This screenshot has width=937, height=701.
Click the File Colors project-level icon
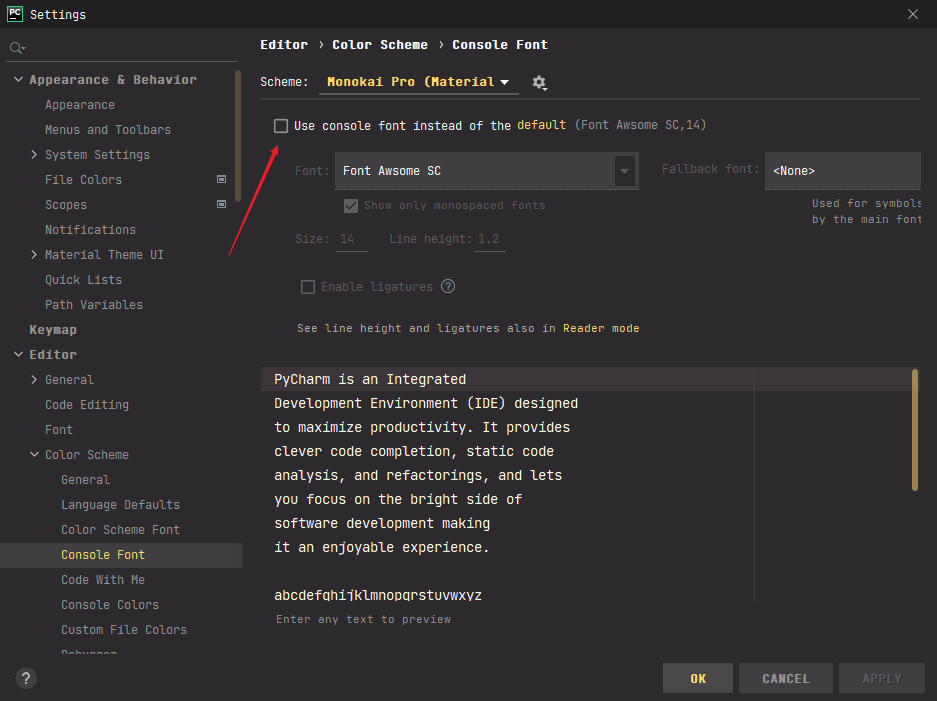pos(221,180)
